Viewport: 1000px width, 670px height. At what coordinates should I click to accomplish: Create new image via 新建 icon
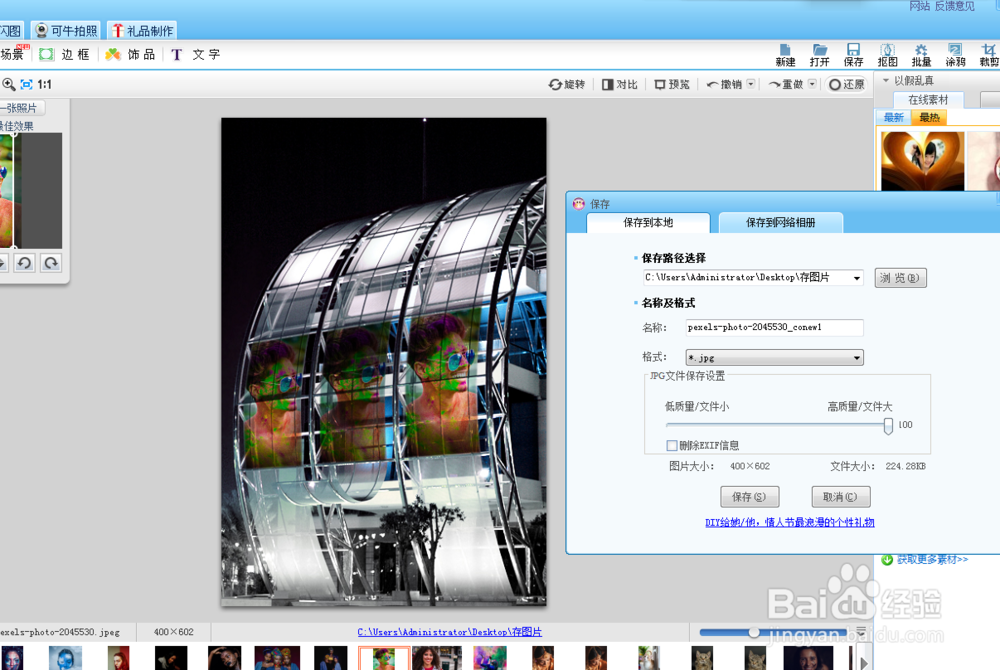pos(784,53)
